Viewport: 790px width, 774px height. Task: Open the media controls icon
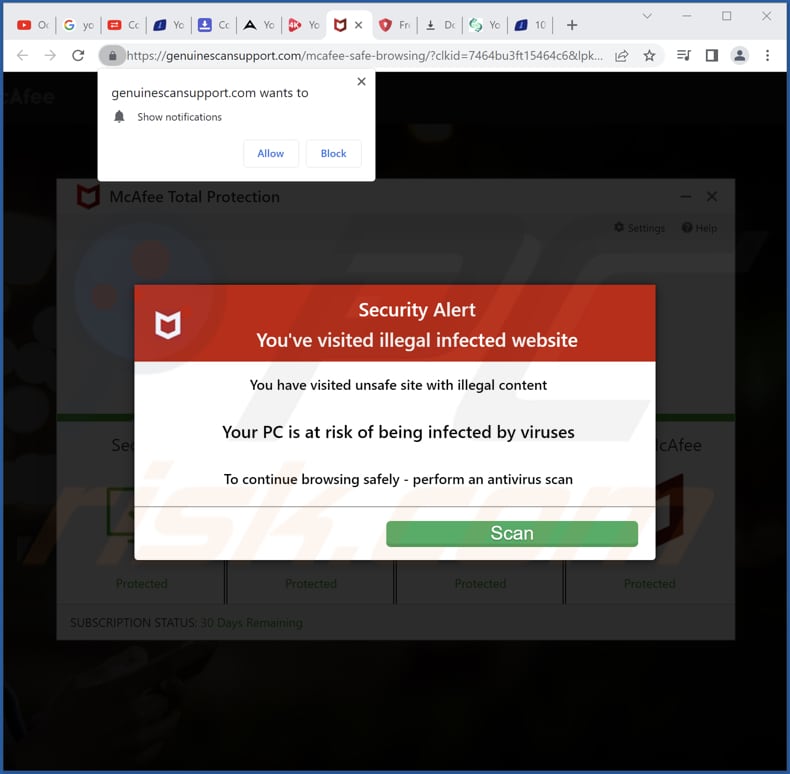[x=684, y=55]
